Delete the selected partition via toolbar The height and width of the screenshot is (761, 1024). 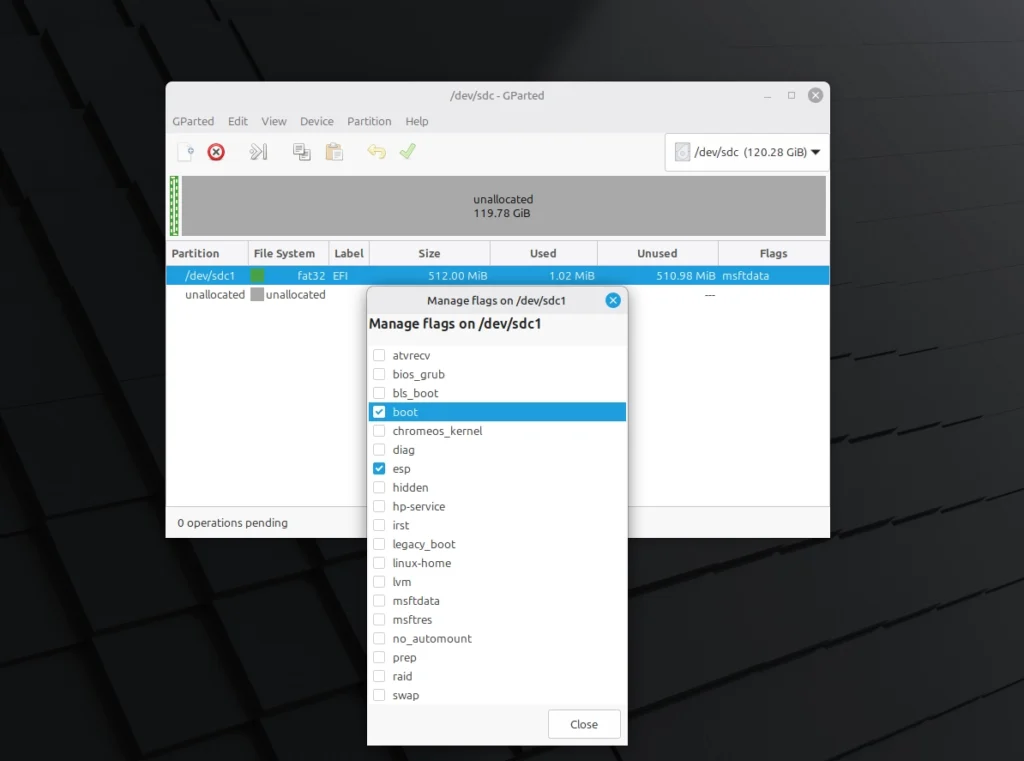pyautogui.click(x=216, y=151)
